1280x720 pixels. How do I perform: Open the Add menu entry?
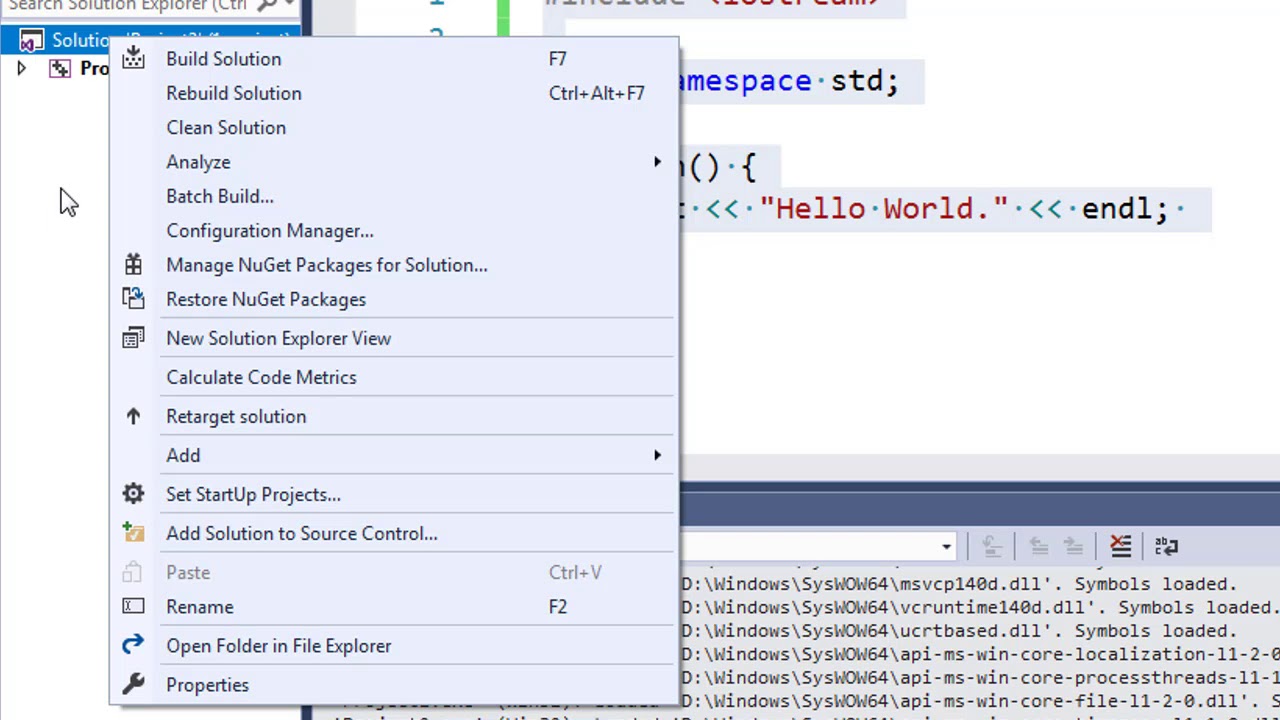click(394, 455)
